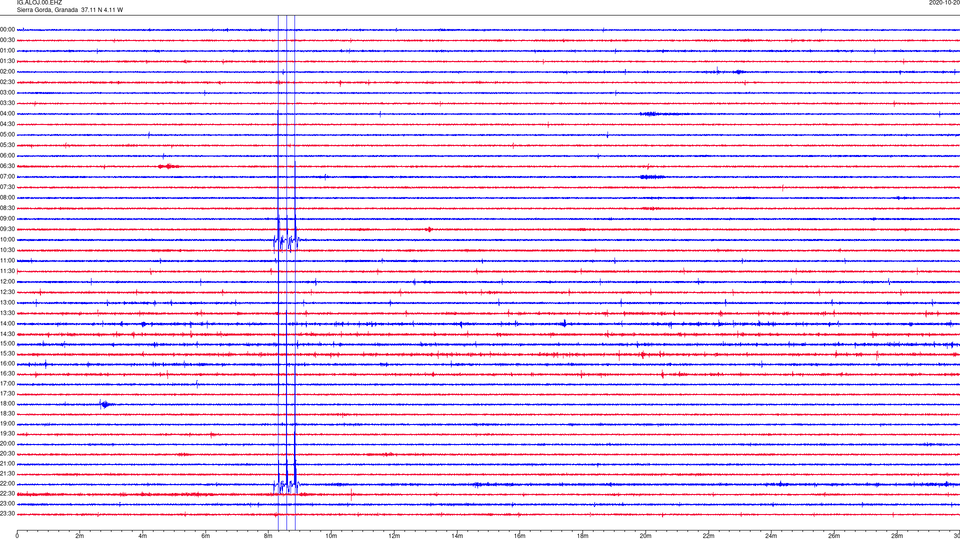Viewport: 960px width, 540px height.
Task: Select the 13:00 trace label
Action: pyautogui.click(x=7, y=302)
